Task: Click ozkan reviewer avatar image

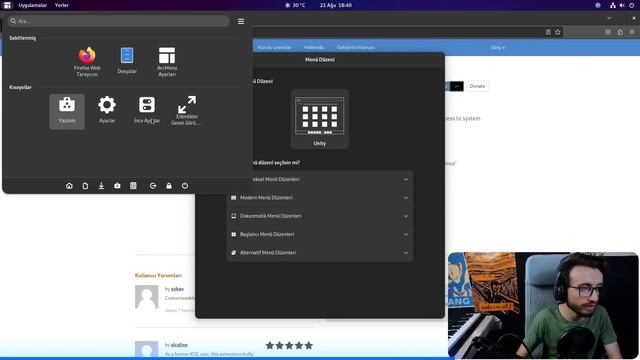Action: [x=147, y=297]
